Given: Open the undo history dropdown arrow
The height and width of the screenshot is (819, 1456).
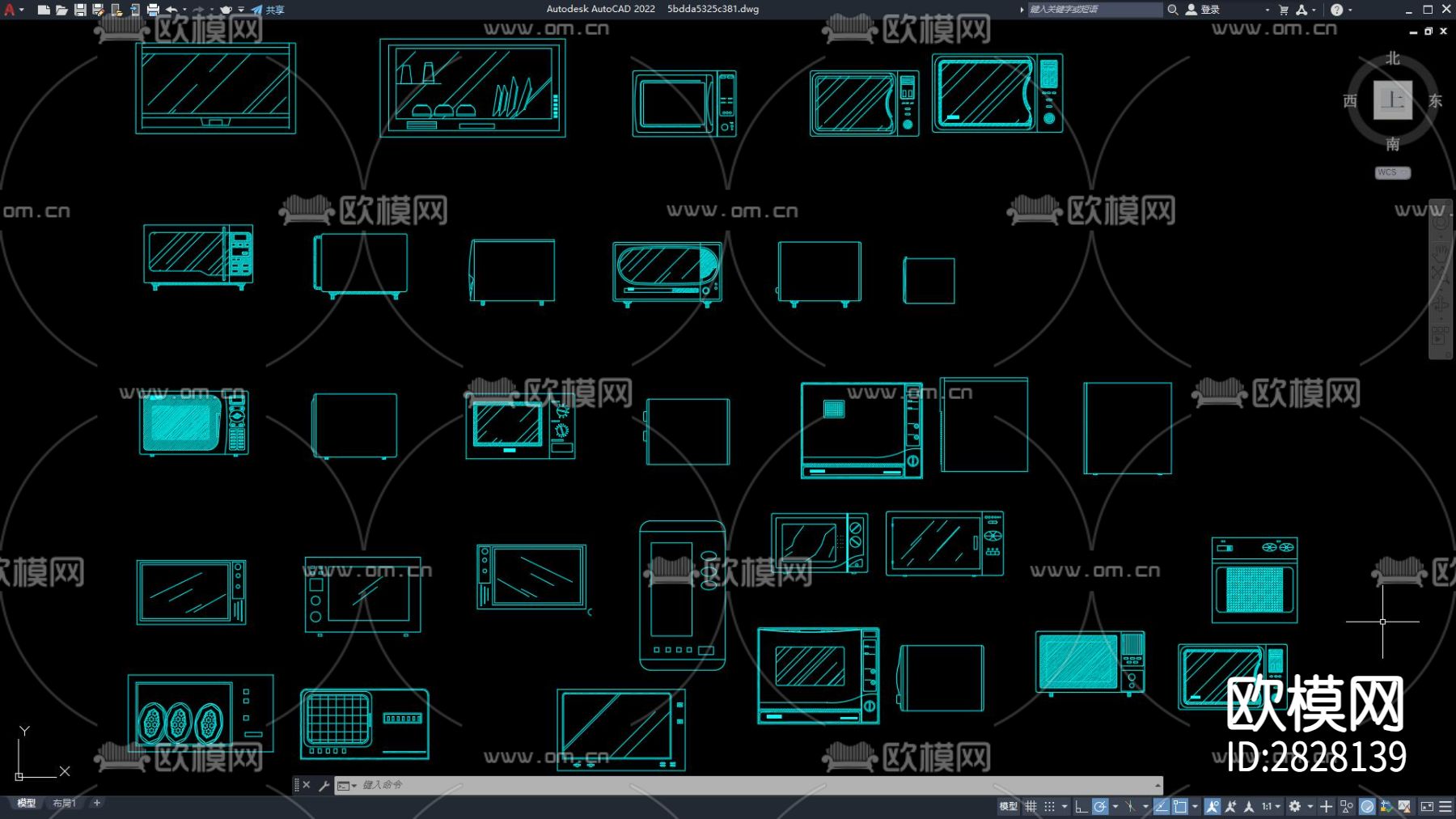Looking at the screenshot, I should tap(185, 10).
